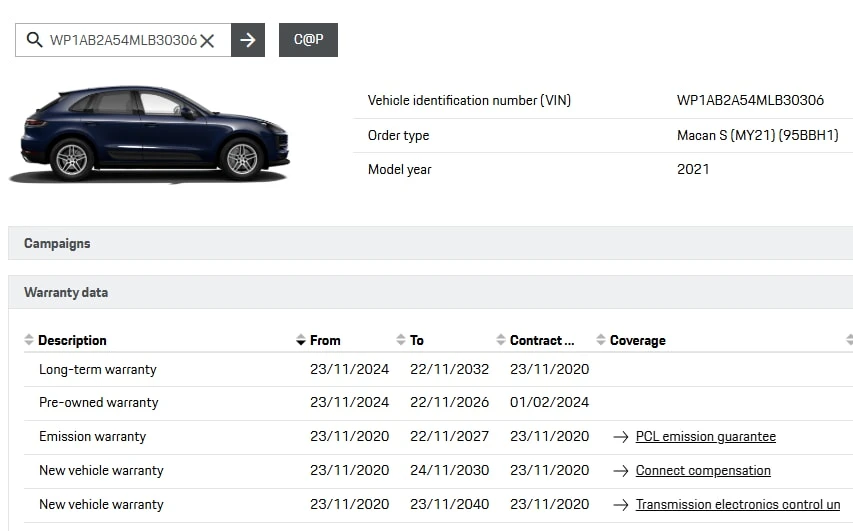This screenshot has width=853, height=531.
Task: Click From date of Emission warranty row
Action: 349,436
